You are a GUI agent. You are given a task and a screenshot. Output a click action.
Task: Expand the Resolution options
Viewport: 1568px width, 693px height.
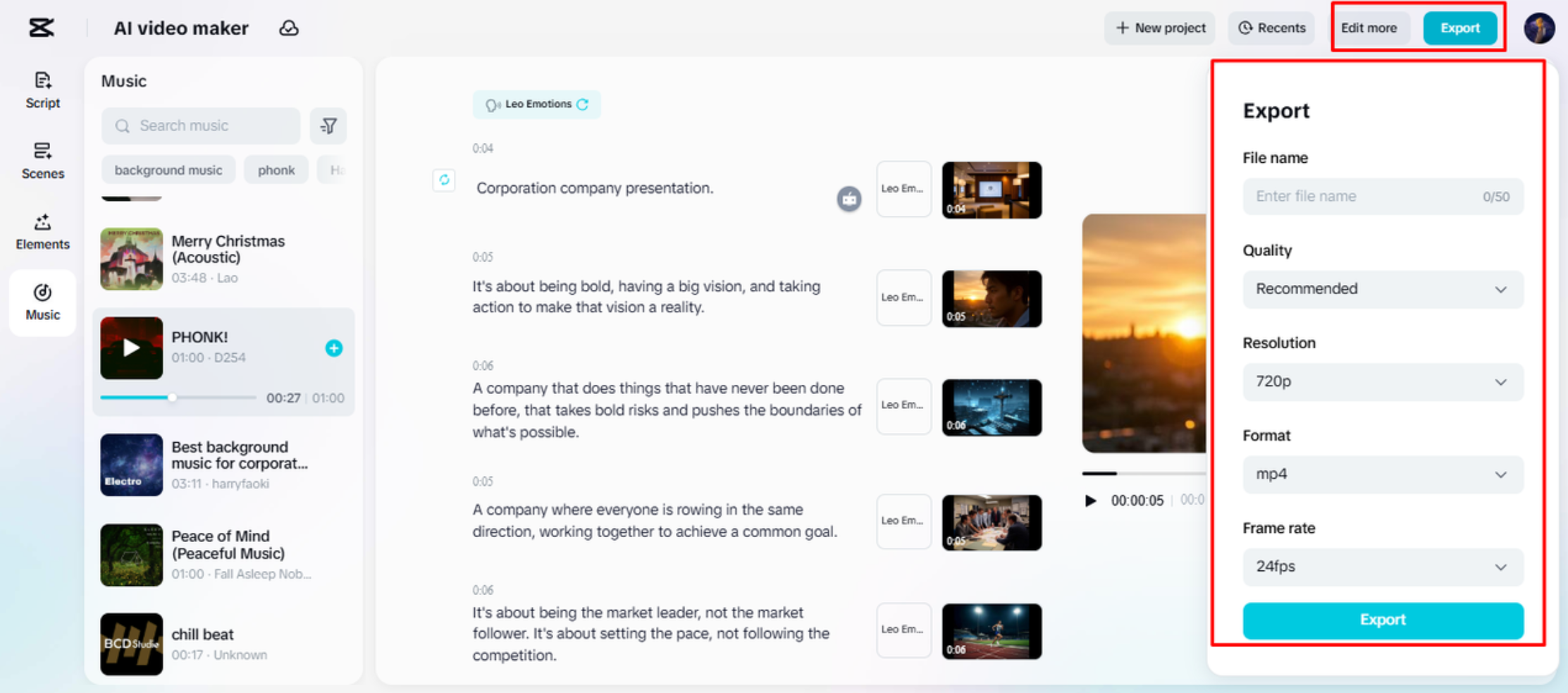click(1382, 382)
